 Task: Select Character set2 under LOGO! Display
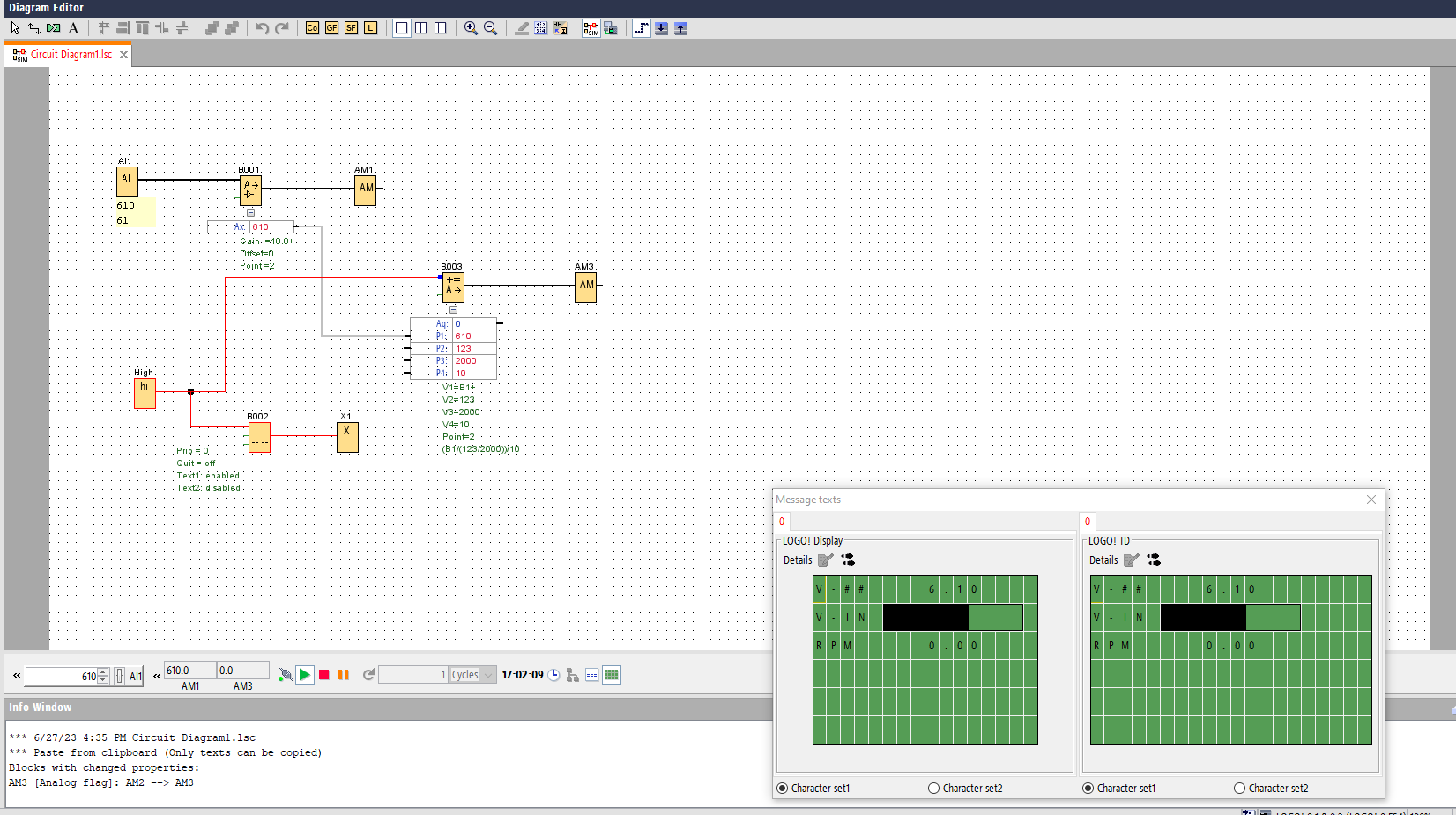tap(933, 789)
